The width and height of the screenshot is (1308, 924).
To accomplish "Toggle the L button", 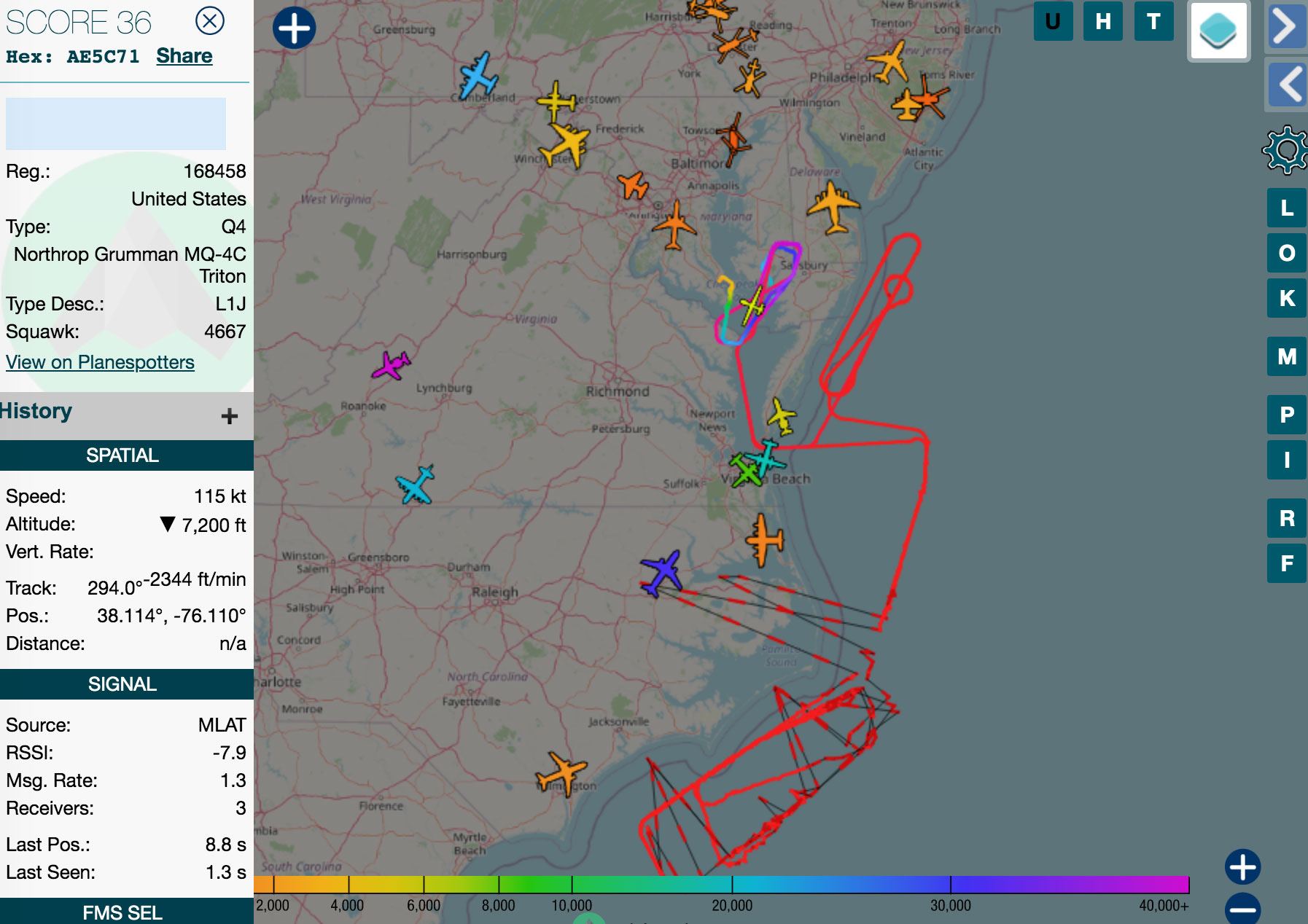I will click(1287, 208).
